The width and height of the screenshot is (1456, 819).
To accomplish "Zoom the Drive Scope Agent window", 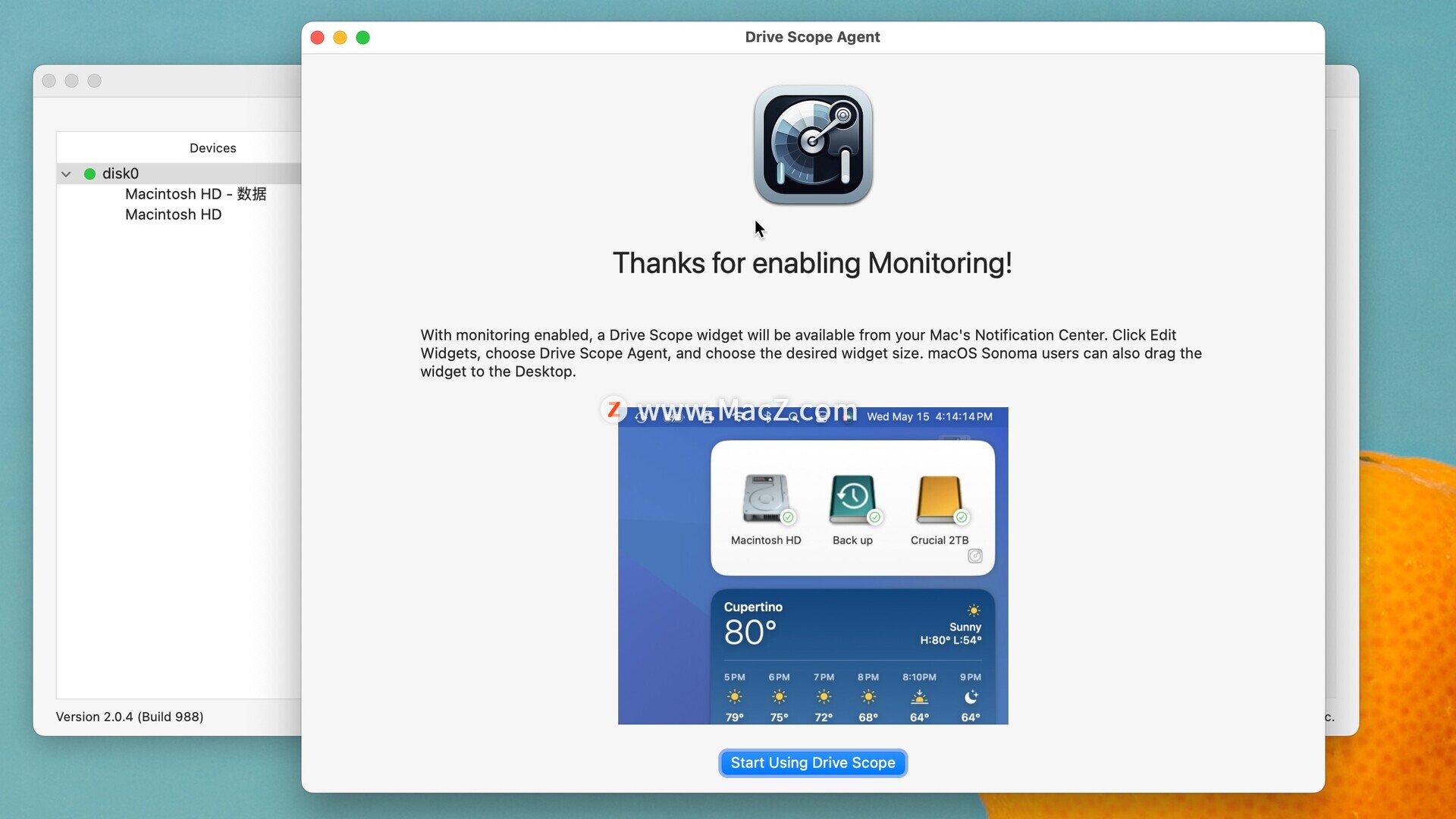I will 363,37.
